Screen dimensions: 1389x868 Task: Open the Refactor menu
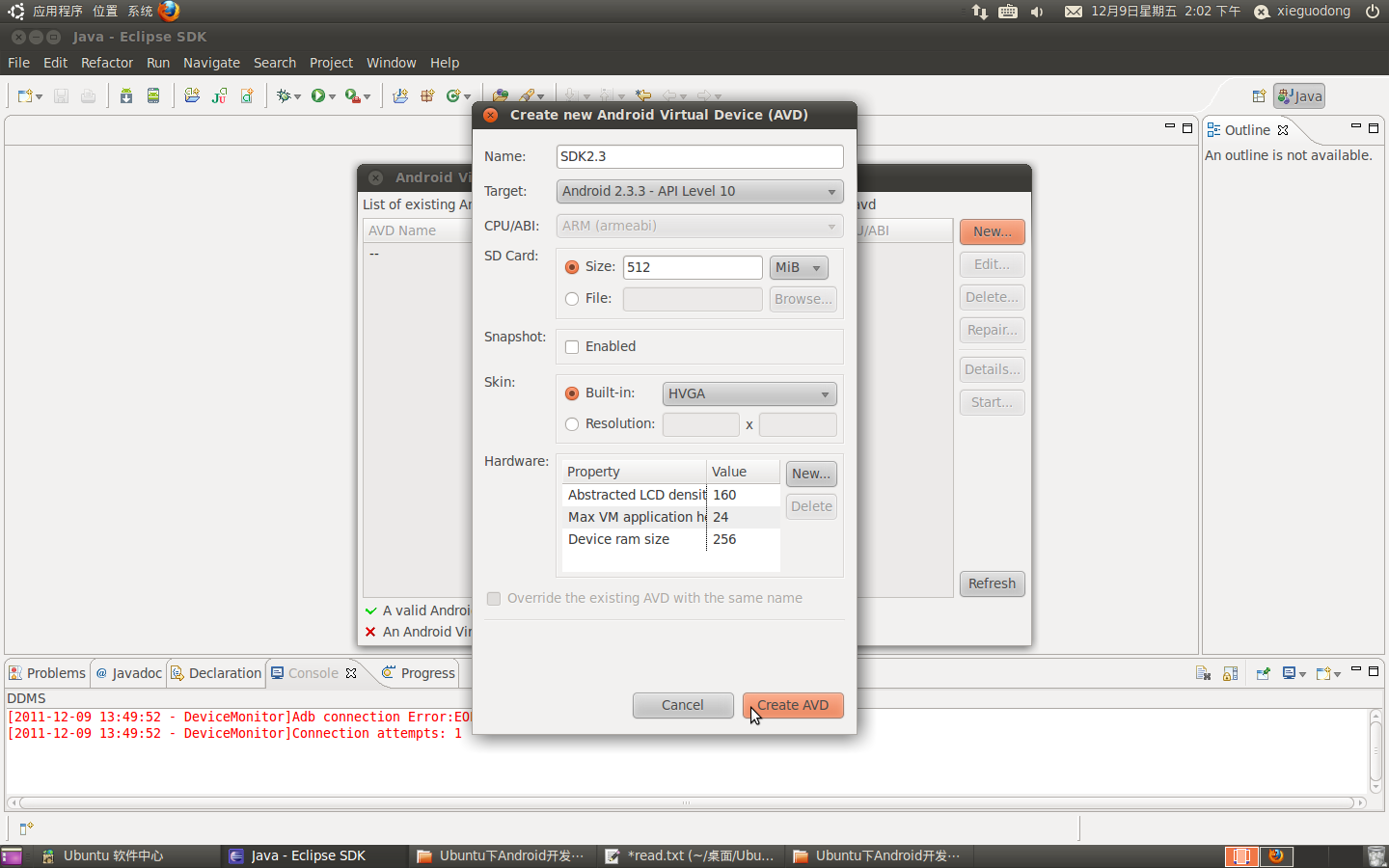point(107,63)
